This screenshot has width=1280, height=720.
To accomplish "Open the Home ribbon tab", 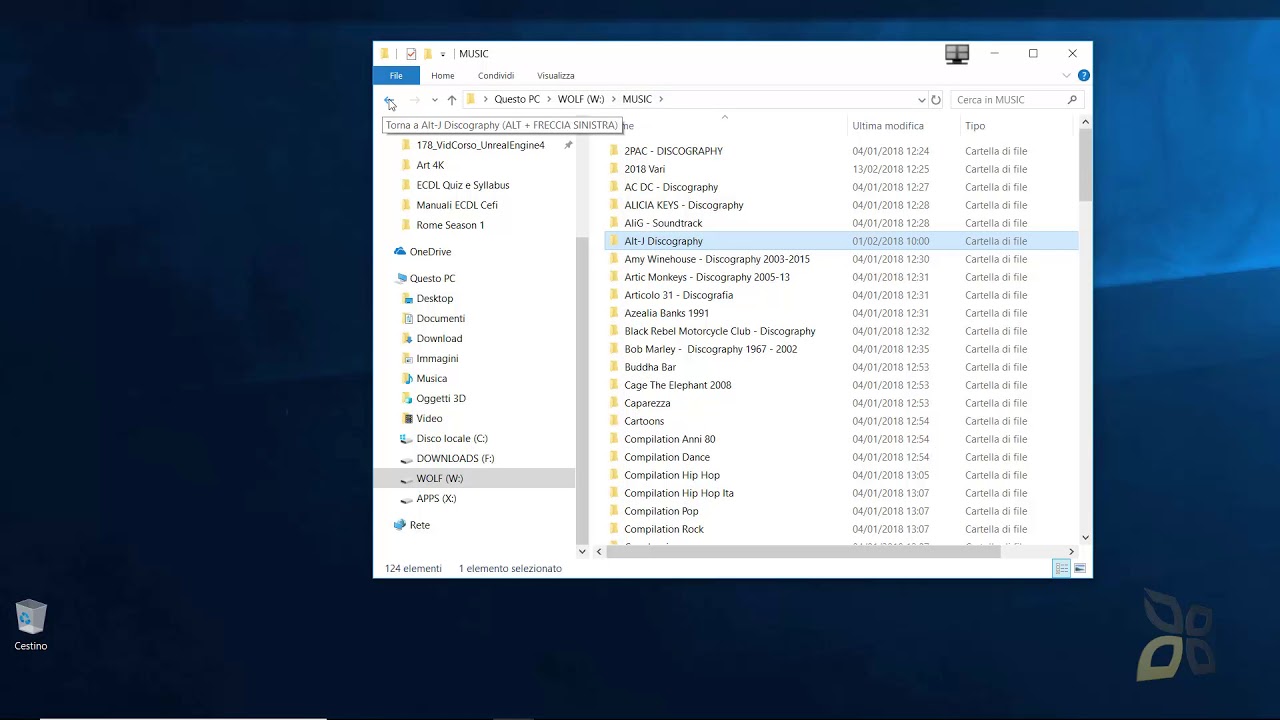I will pos(443,76).
